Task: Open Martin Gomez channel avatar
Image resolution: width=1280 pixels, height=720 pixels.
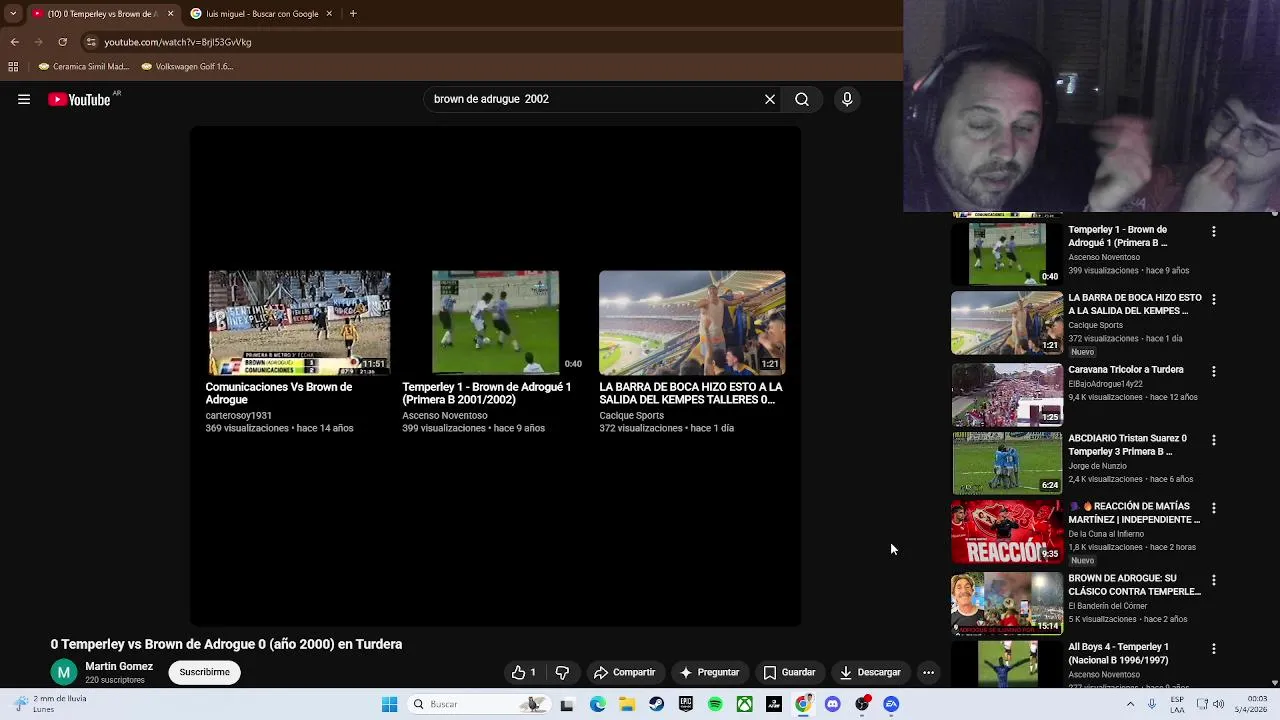Action: coord(63,672)
